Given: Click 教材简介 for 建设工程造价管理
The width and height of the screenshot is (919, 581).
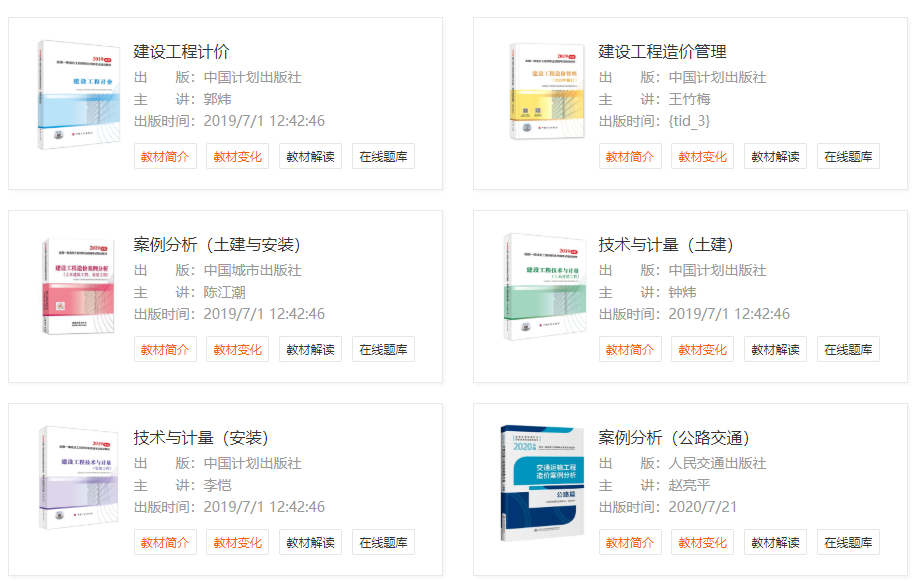Looking at the screenshot, I should pos(630,157).
